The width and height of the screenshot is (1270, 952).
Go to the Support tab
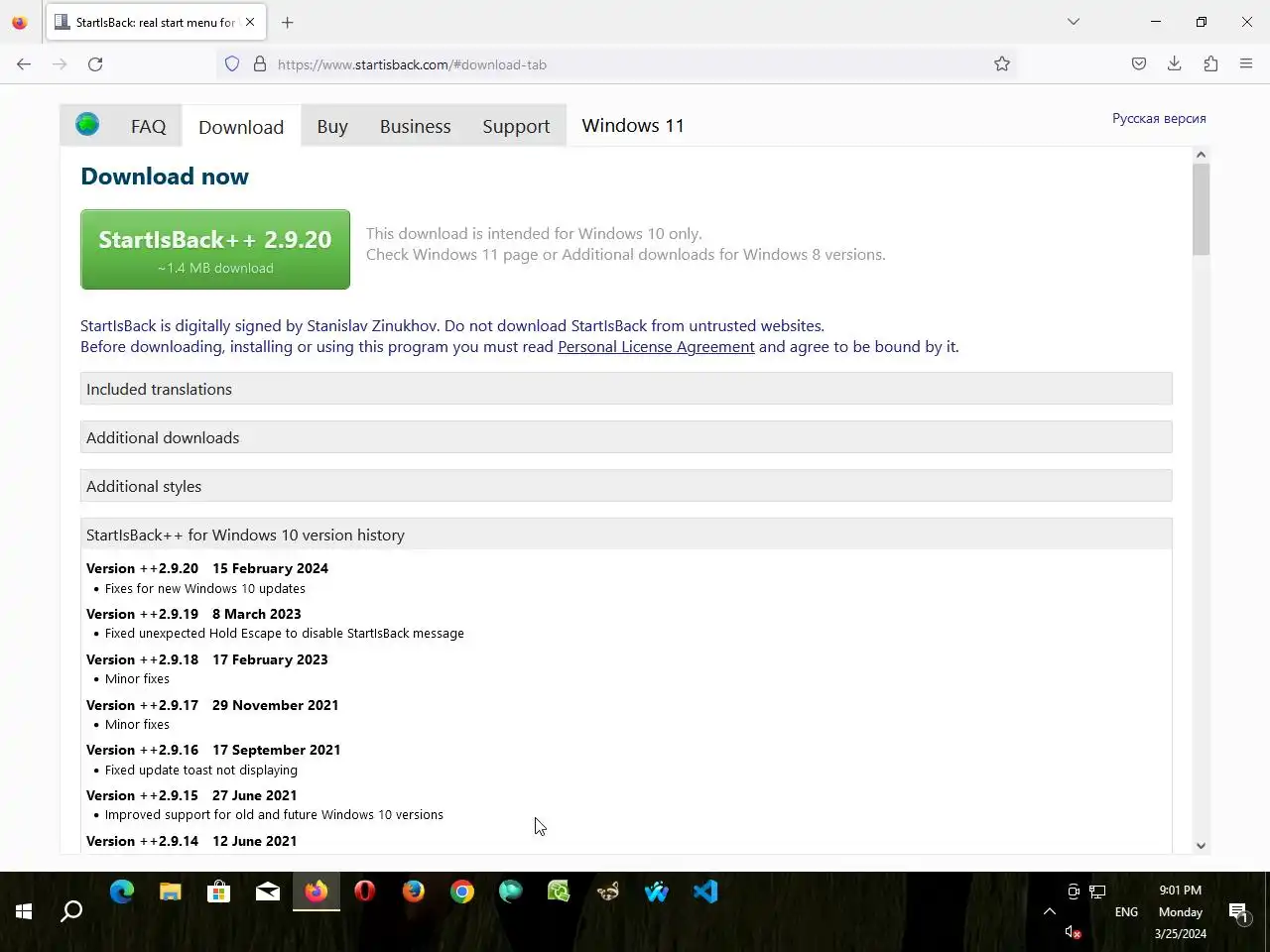click(516, 126)
